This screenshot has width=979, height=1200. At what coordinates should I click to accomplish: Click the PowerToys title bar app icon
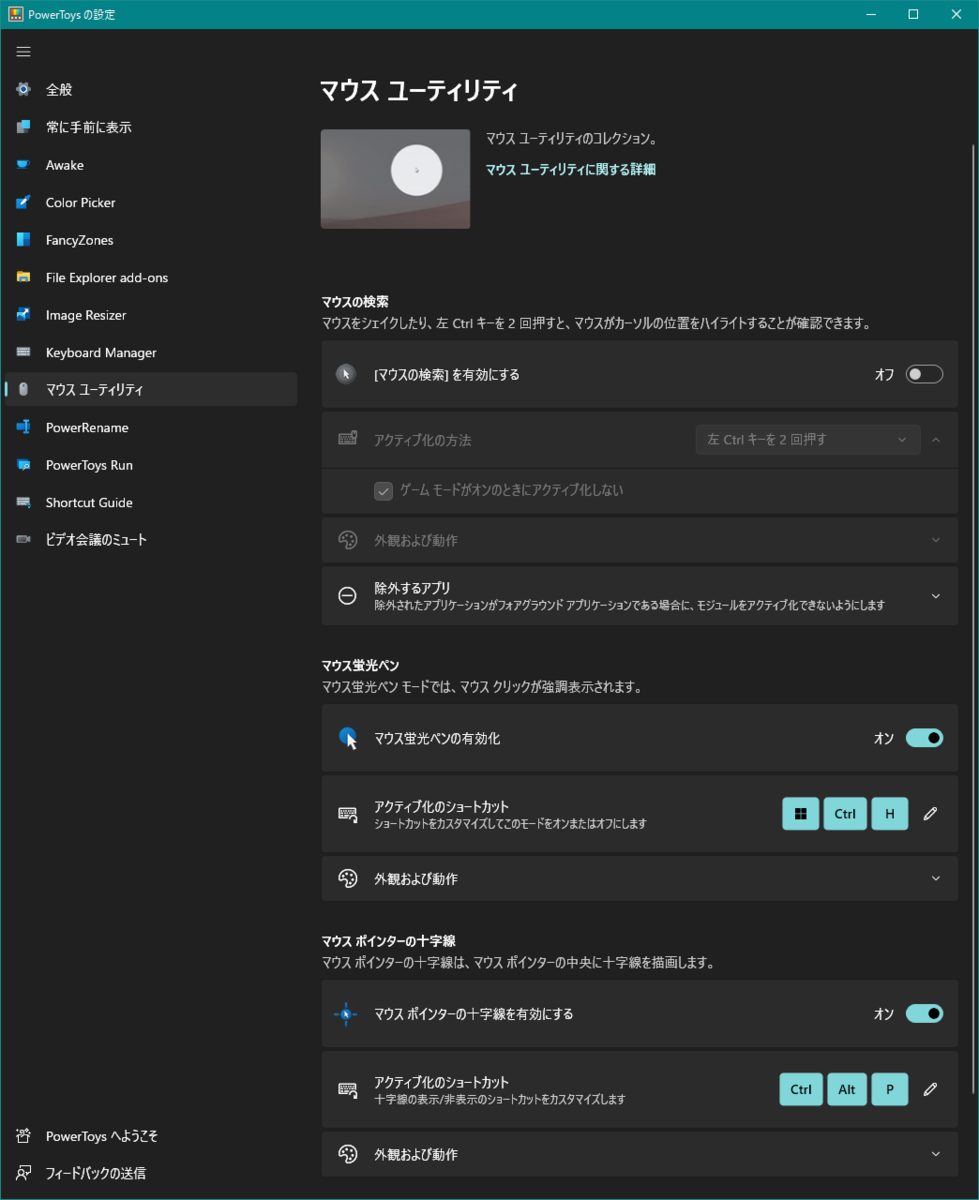(16, 14)
